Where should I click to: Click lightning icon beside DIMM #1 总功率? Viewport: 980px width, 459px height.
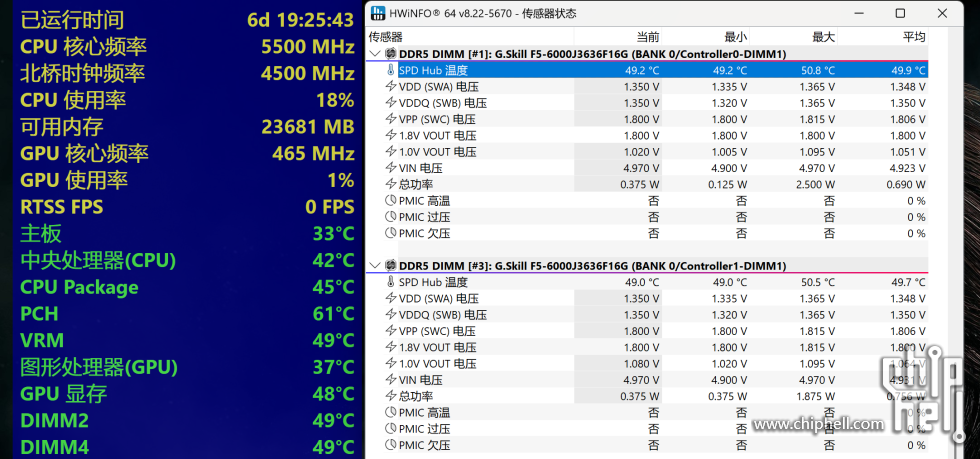point(391,184)
